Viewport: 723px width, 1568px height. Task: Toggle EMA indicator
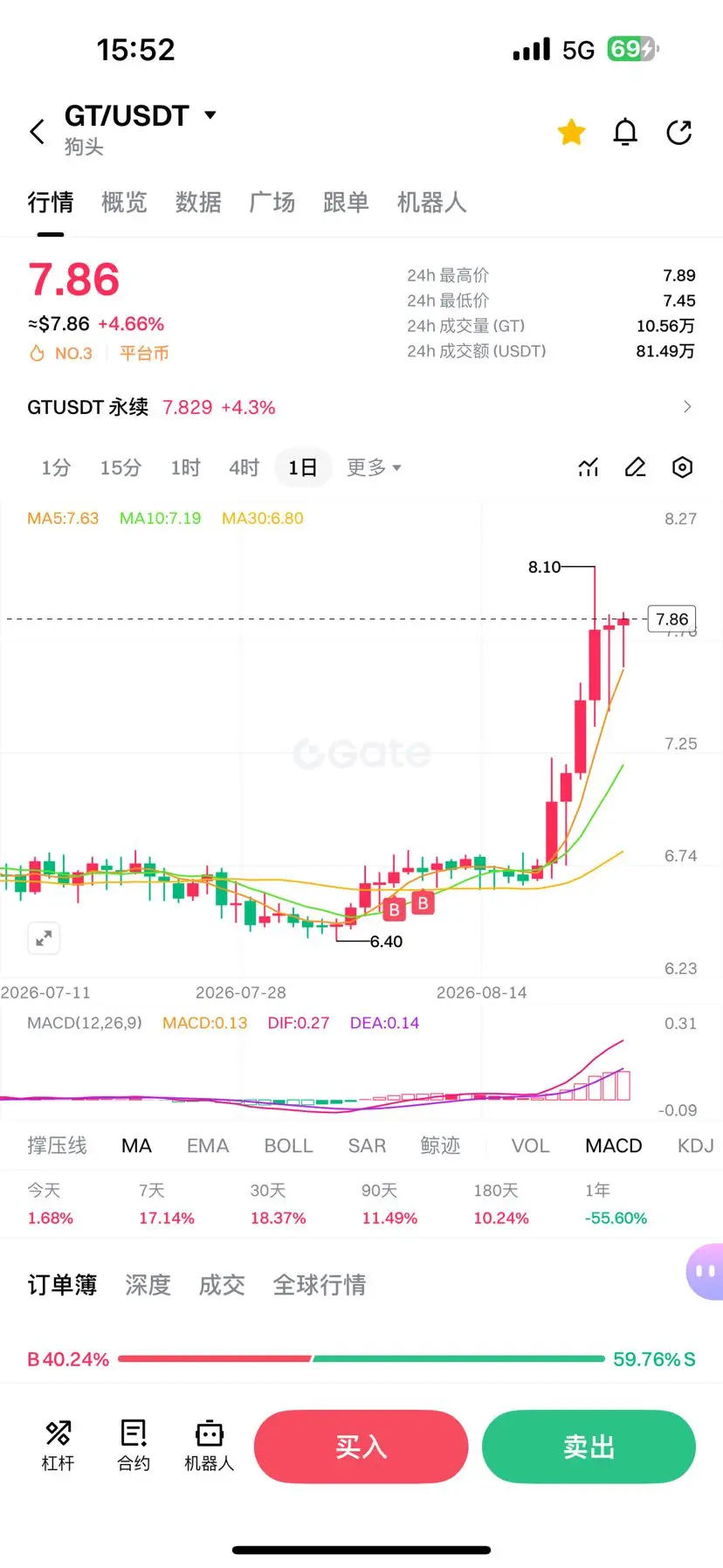[208, 1145]
